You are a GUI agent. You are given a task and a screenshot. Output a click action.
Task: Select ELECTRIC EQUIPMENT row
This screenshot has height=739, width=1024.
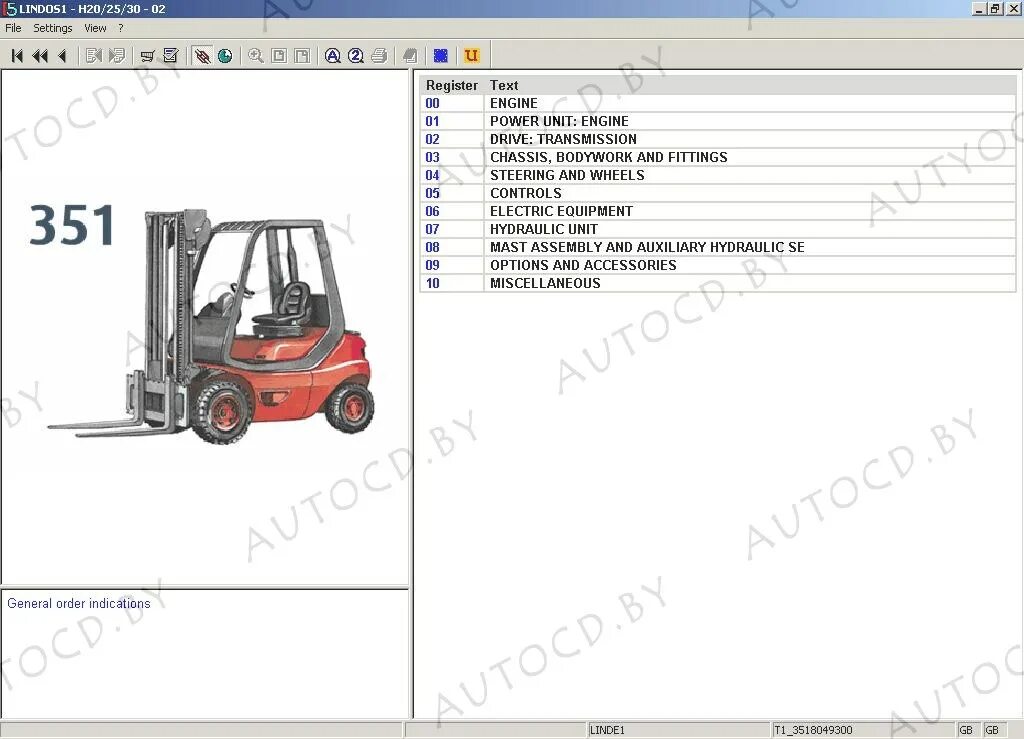tap(718, 211)
